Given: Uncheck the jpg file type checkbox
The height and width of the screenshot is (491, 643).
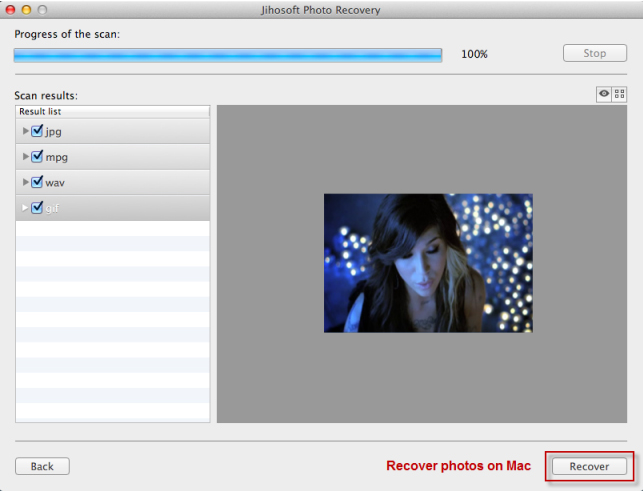Looking at the screenshot, I should [37, 131].
